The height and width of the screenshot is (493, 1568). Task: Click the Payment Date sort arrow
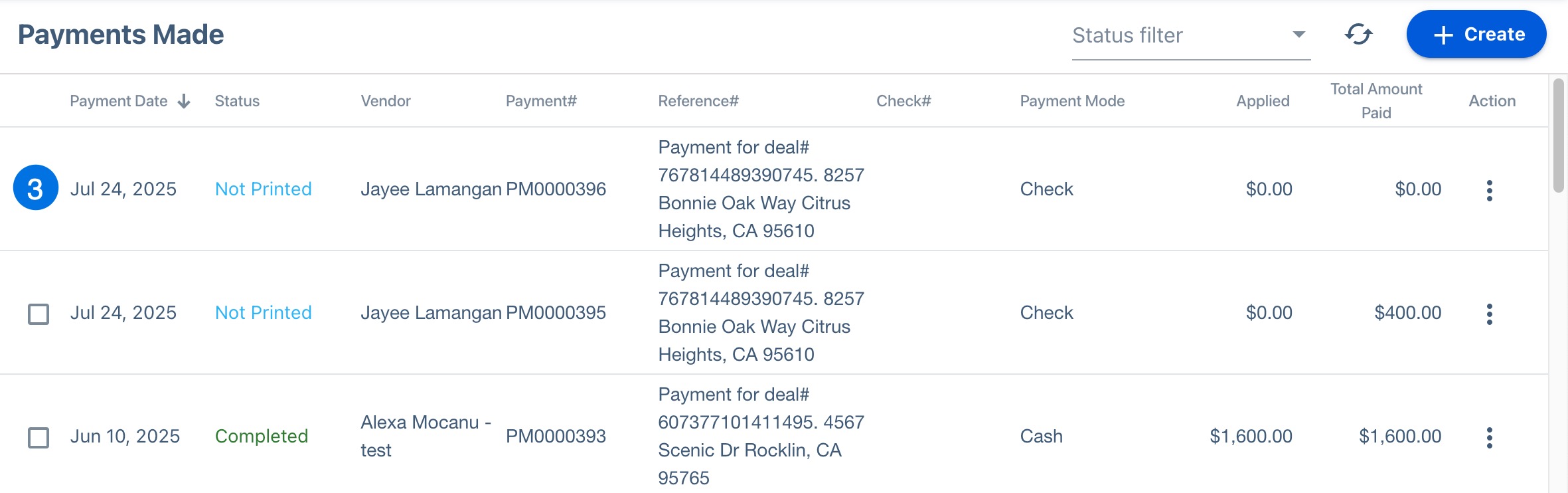184,101
